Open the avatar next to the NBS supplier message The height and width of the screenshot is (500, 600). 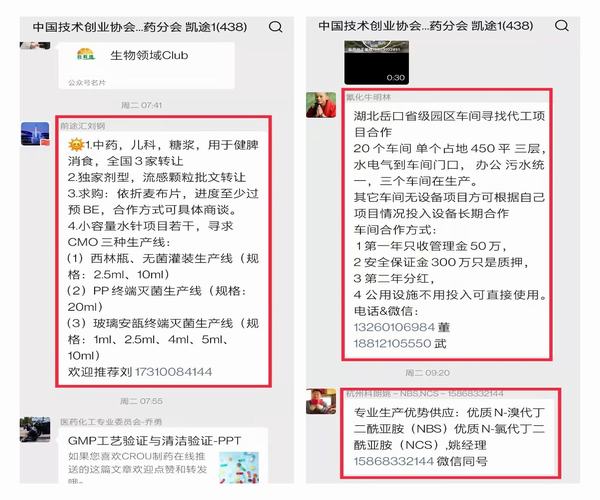[x=321, y=401]
